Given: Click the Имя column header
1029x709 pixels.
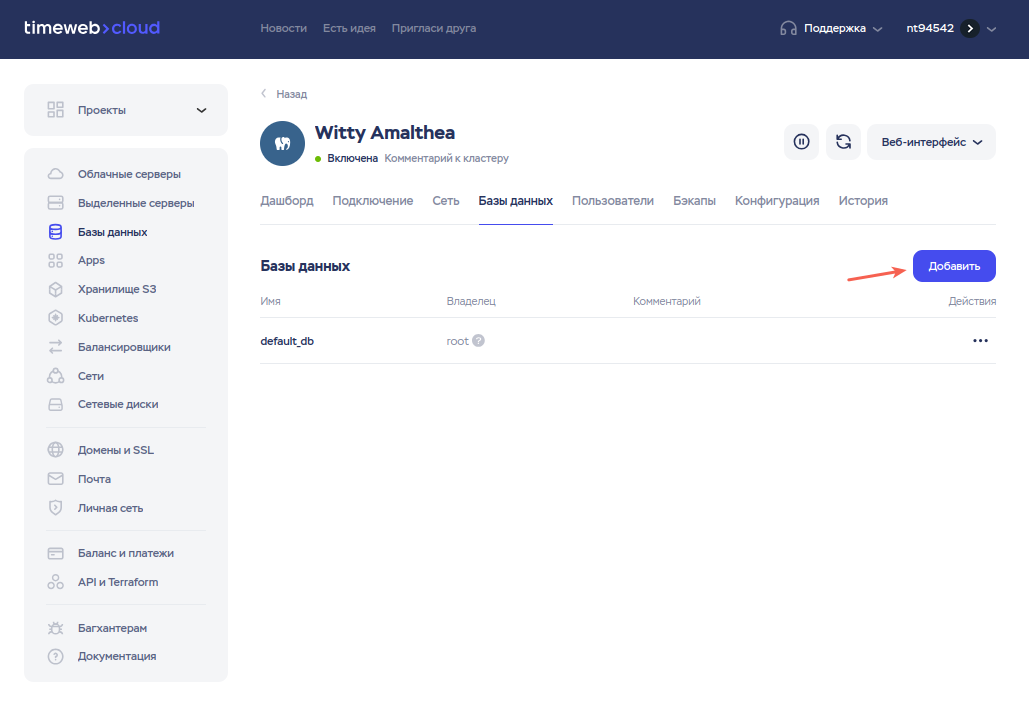Looking at the screenshot, I should (x=270, y=301).
